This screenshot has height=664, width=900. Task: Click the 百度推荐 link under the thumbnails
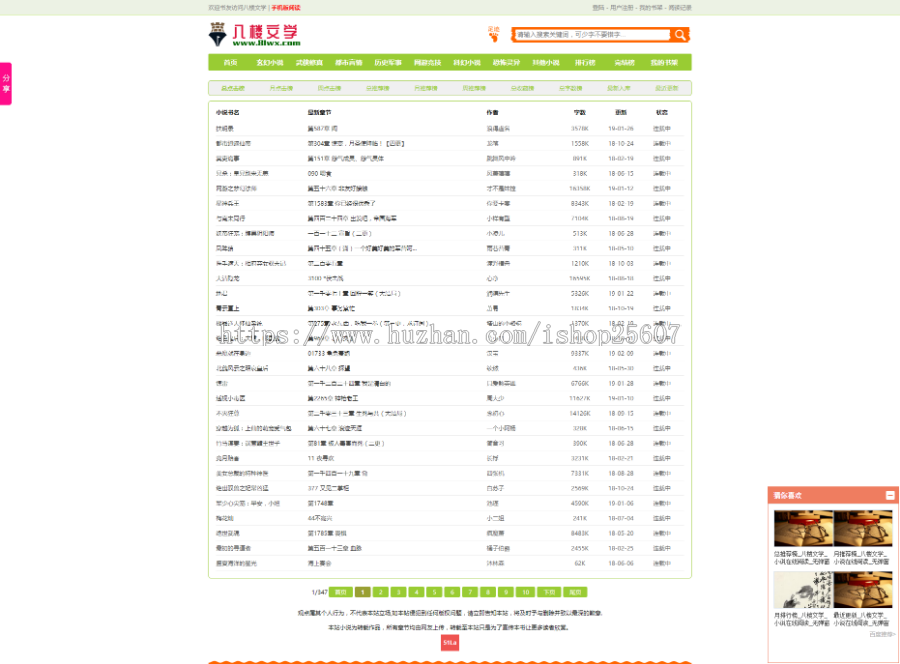(x=882, y=635)
